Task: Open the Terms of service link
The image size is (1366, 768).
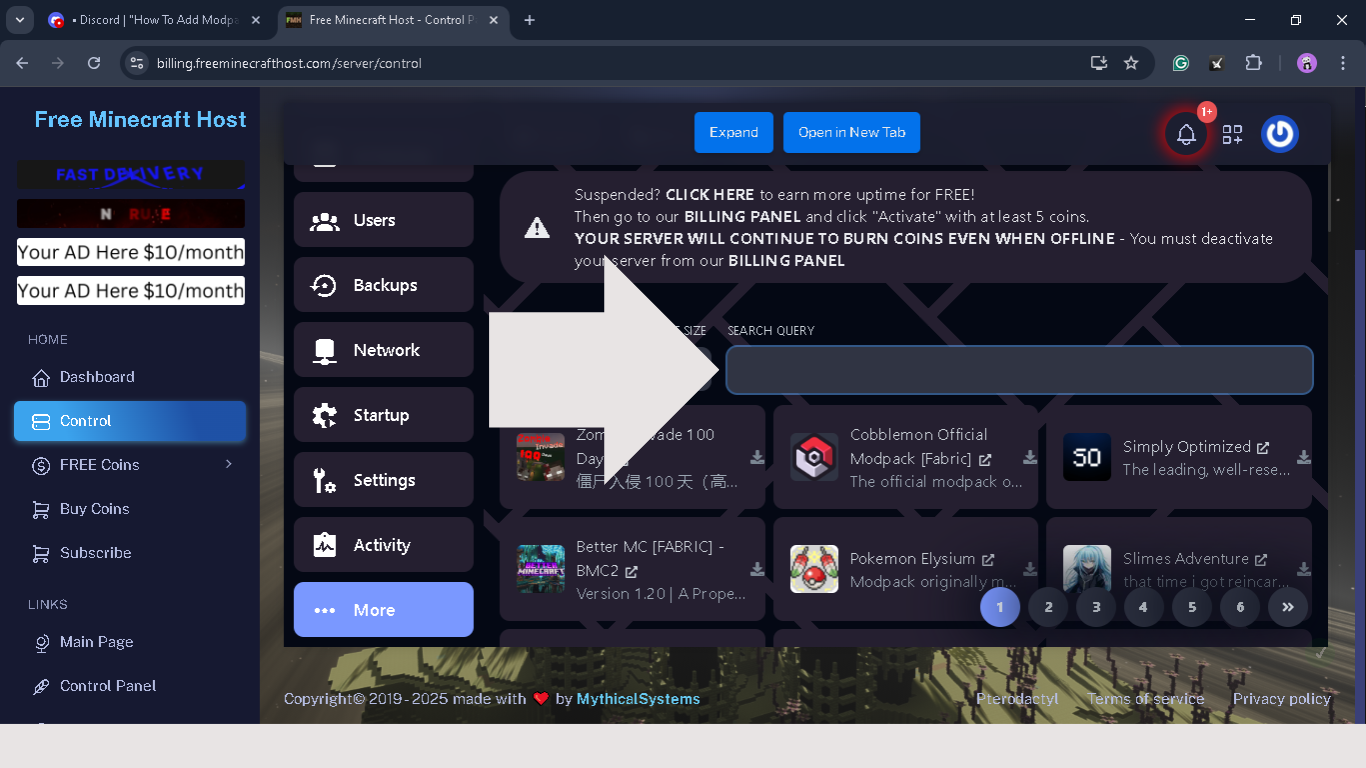Action: (x=1146, y=699)
